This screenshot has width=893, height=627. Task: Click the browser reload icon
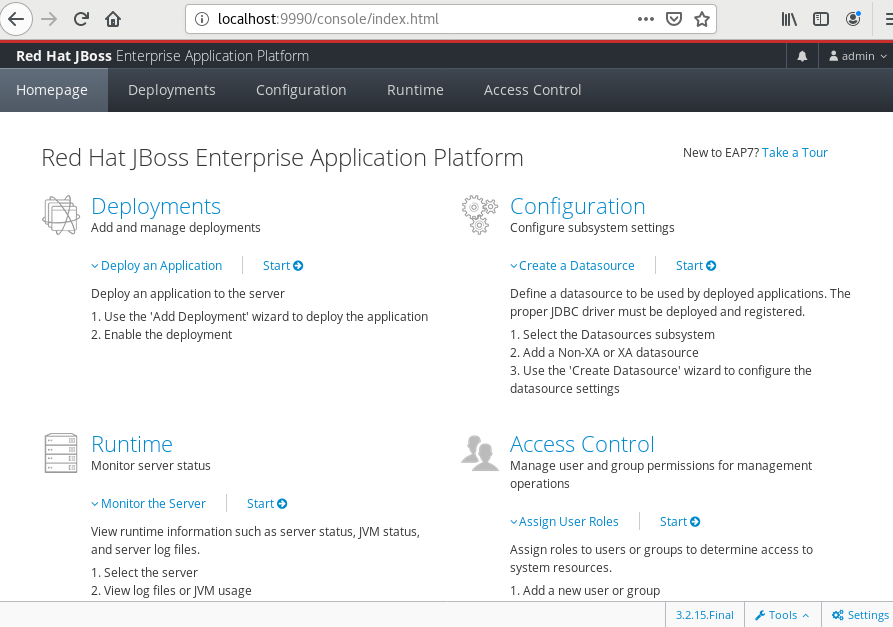pyautogui.click(x=81, y=18)
